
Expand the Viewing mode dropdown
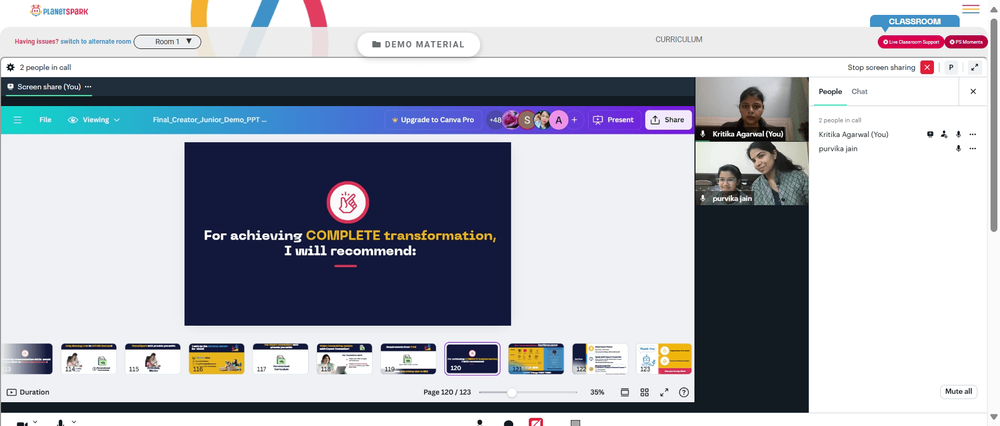(x=94, y=120)
